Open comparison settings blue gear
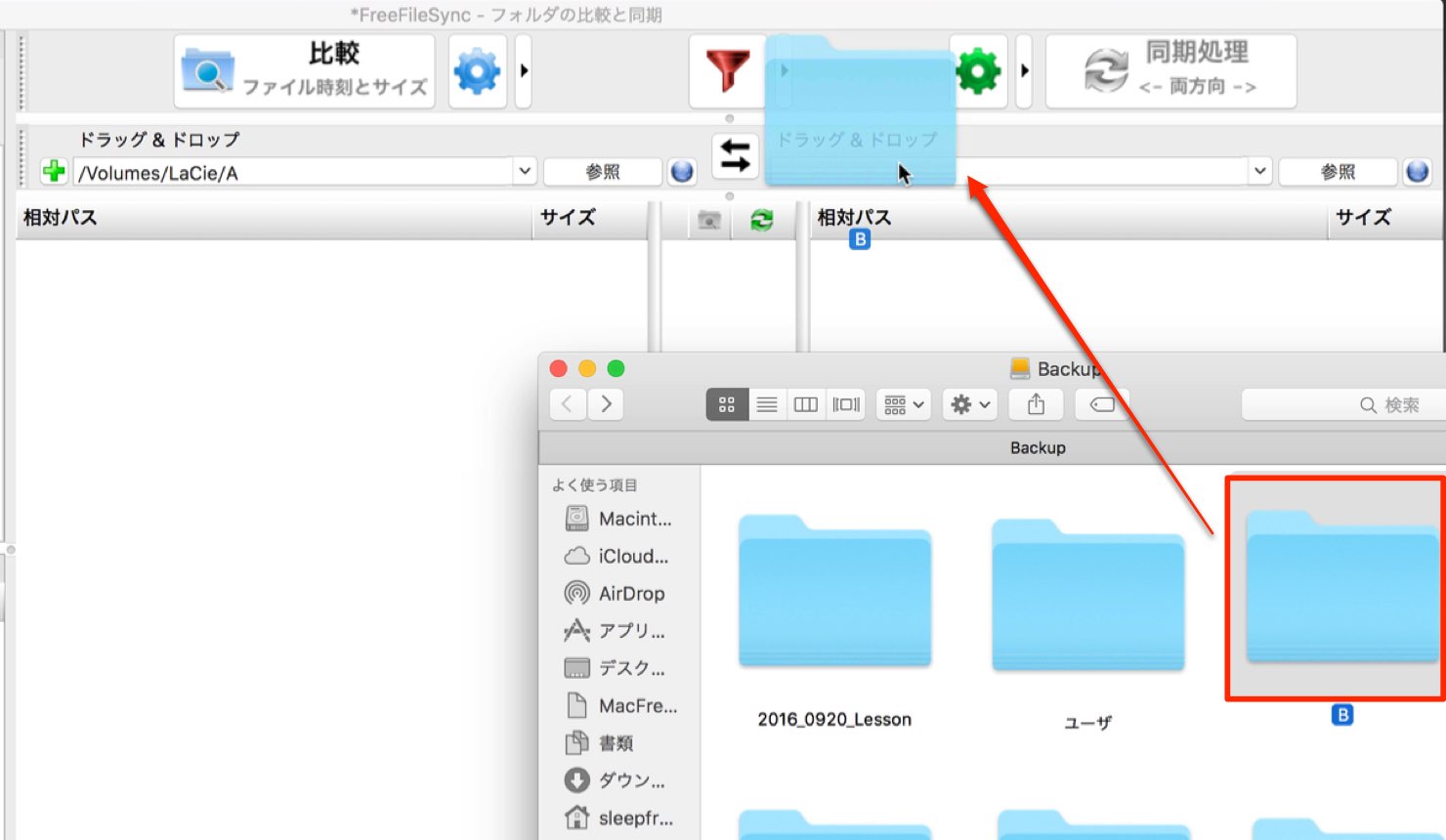The image size is (1446, 840). click(478, 71)
